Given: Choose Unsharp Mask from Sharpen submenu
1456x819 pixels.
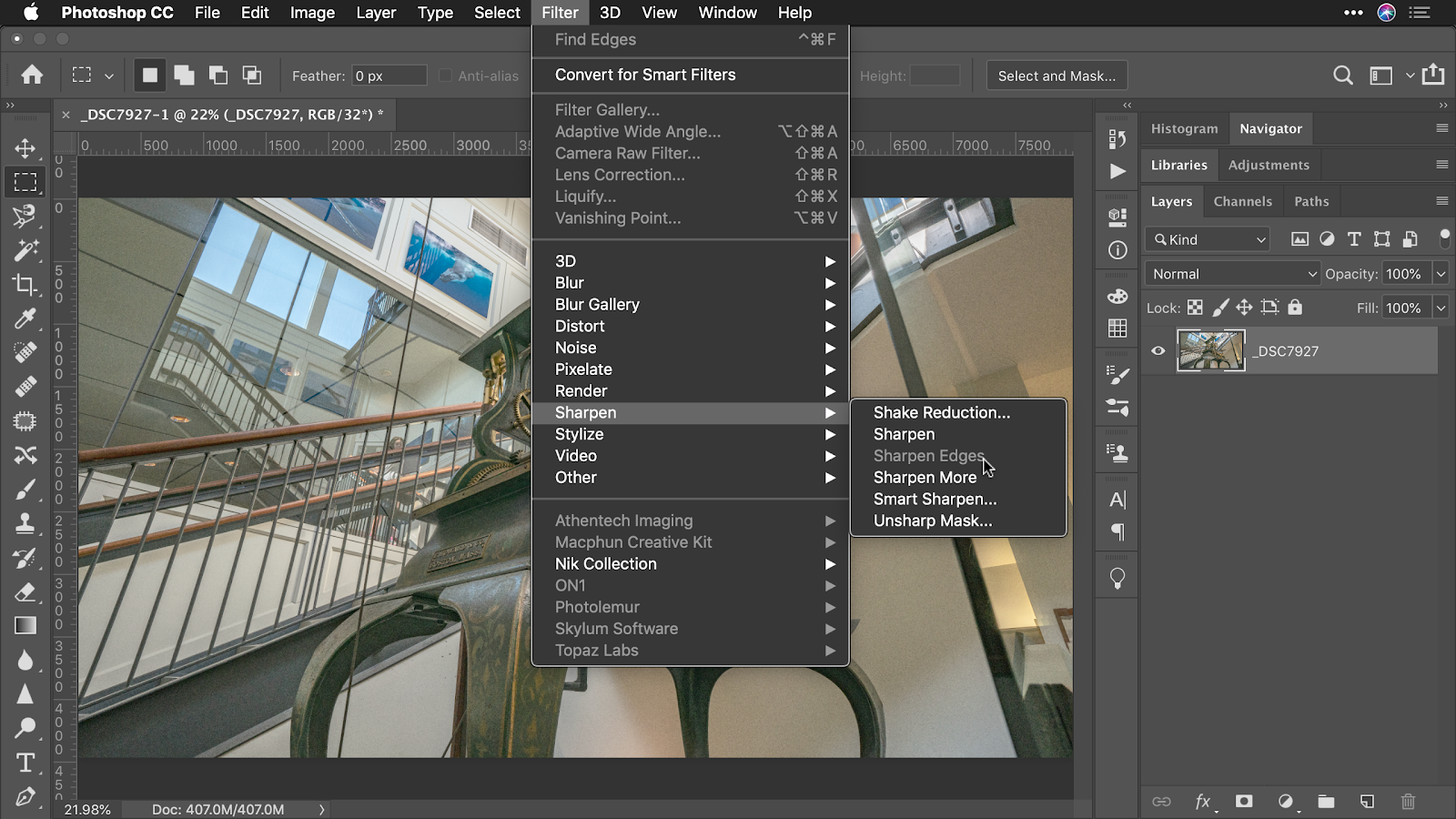Looking at the screenshot, I should coord(933,521).
